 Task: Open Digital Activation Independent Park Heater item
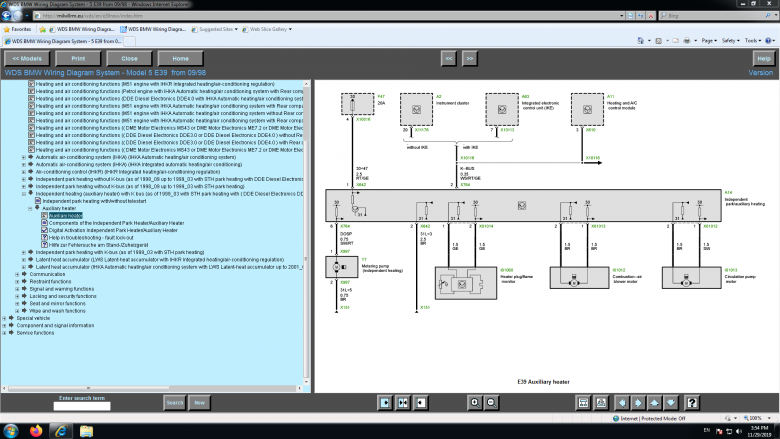point(113,230)
